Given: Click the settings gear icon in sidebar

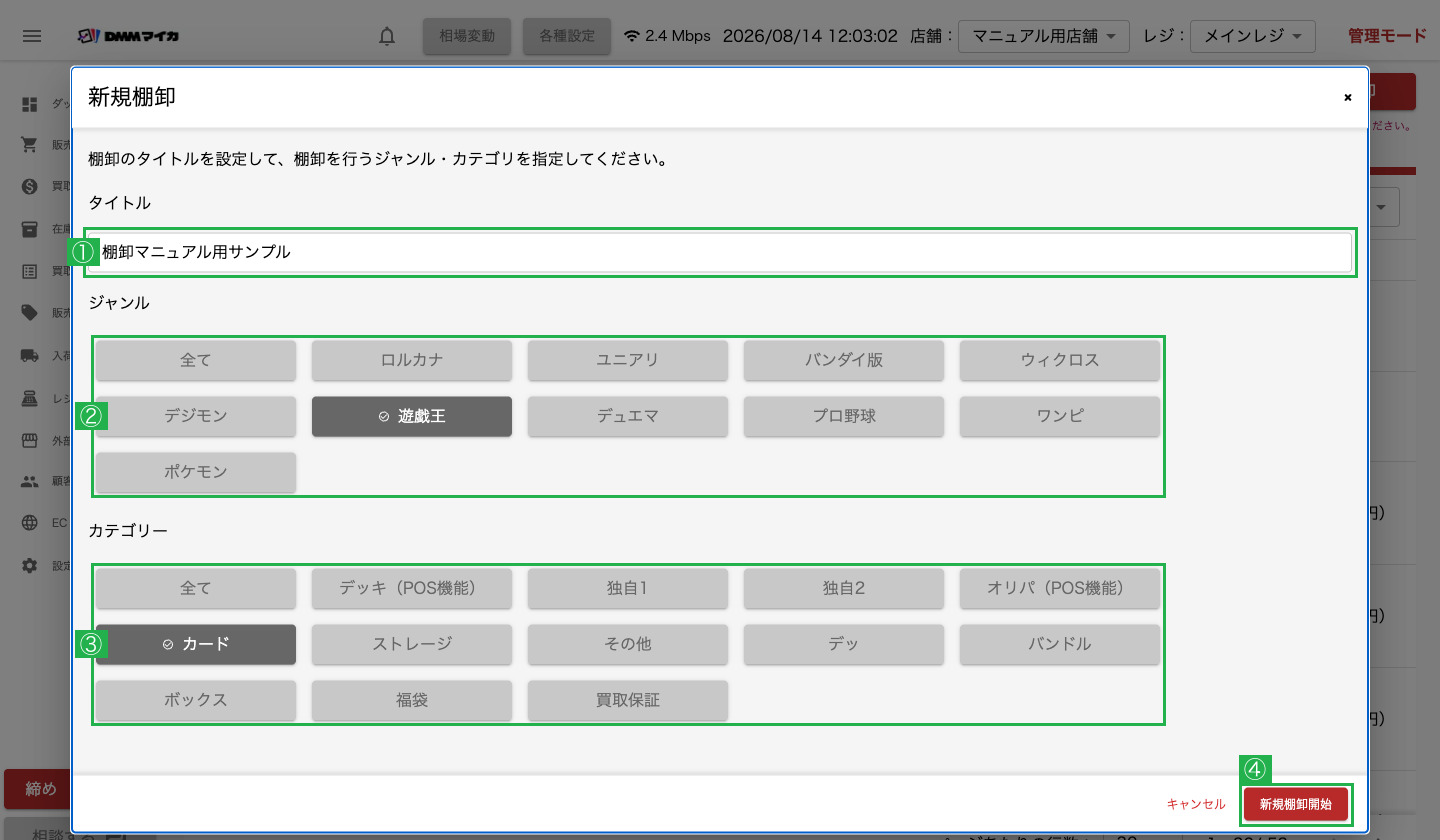Looking at the screenshot, I should point(30,566).
